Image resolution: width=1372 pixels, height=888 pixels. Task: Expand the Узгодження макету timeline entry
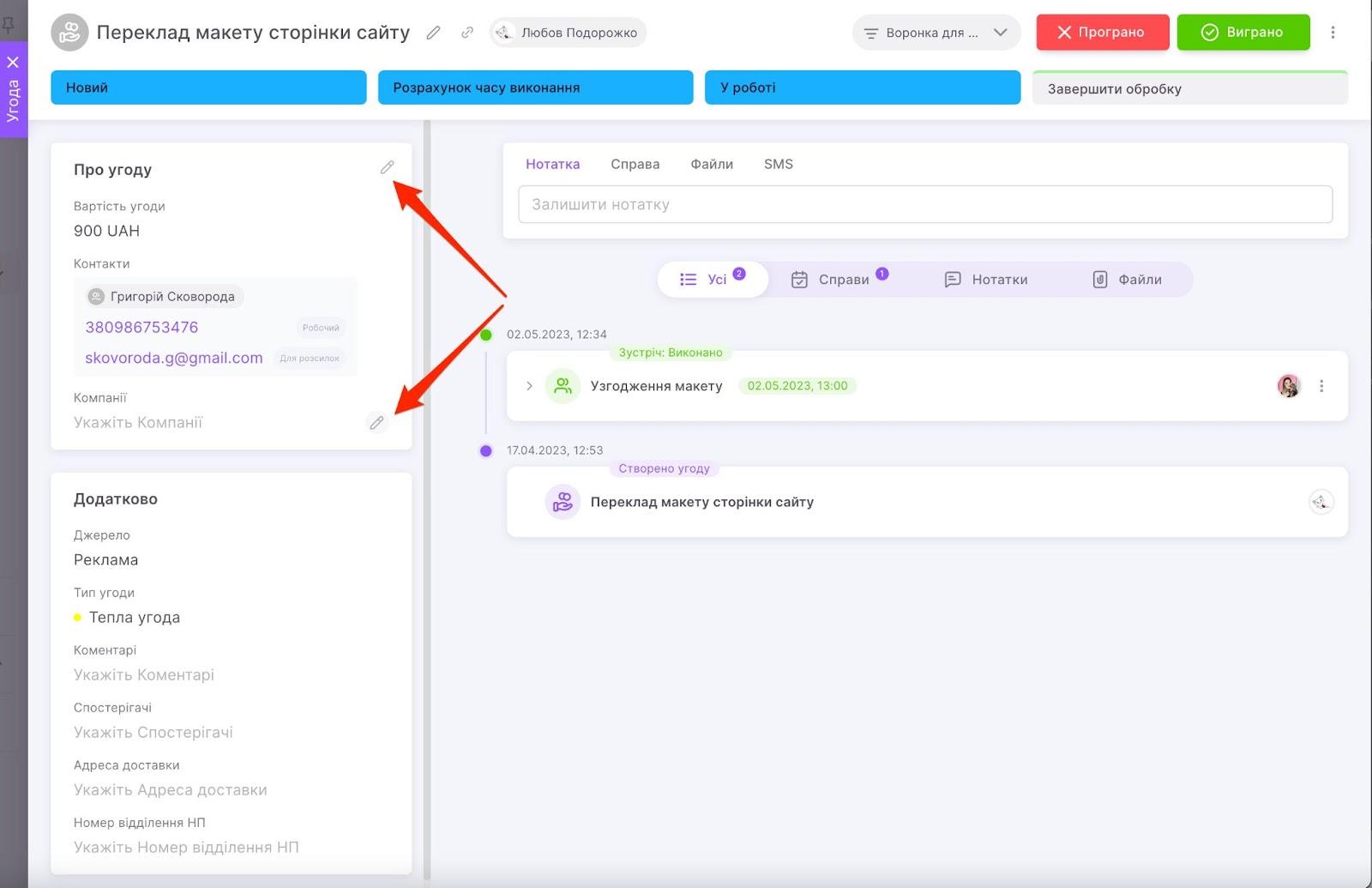529,386
